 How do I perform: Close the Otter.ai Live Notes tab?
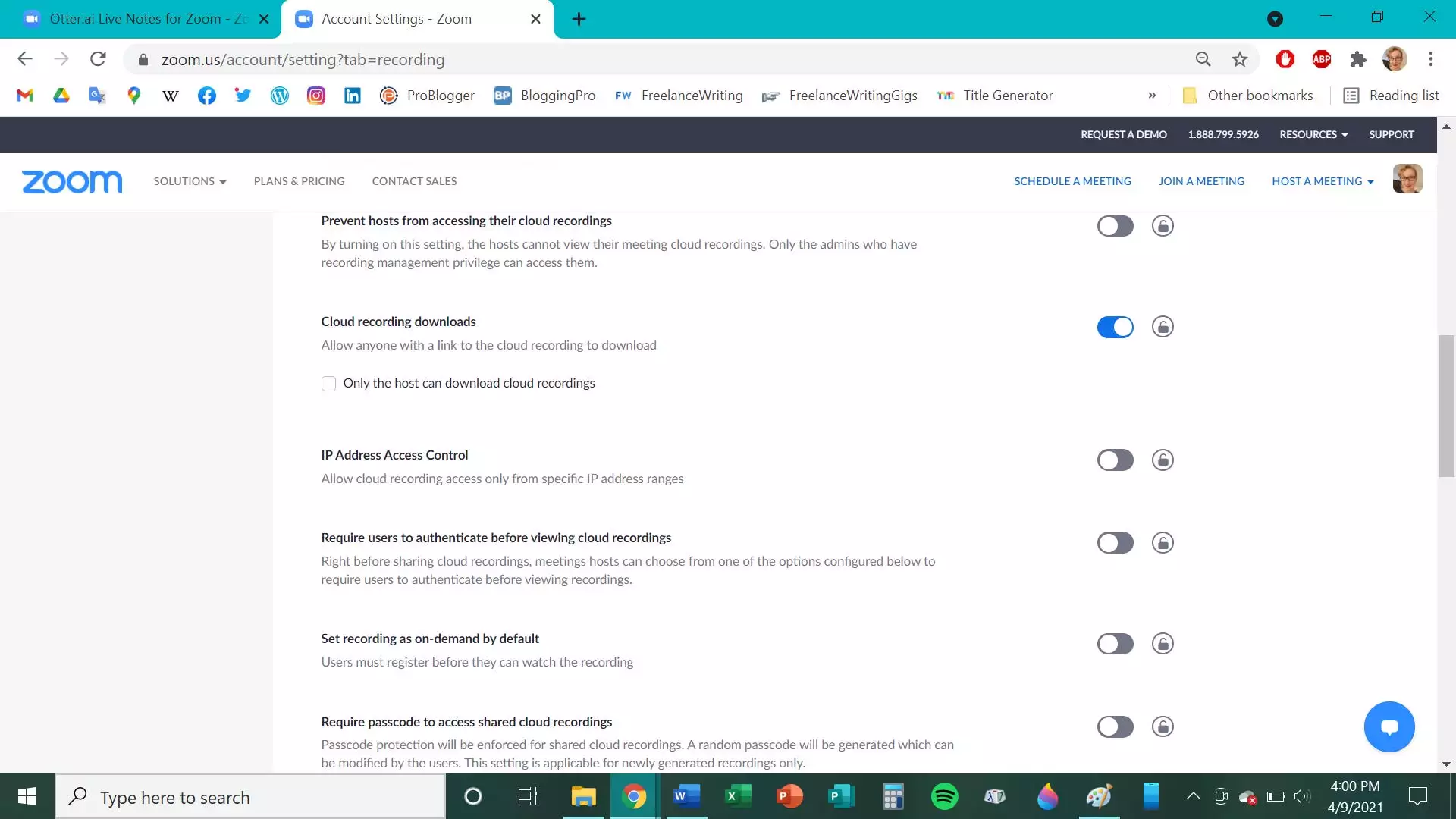[264, 19]
